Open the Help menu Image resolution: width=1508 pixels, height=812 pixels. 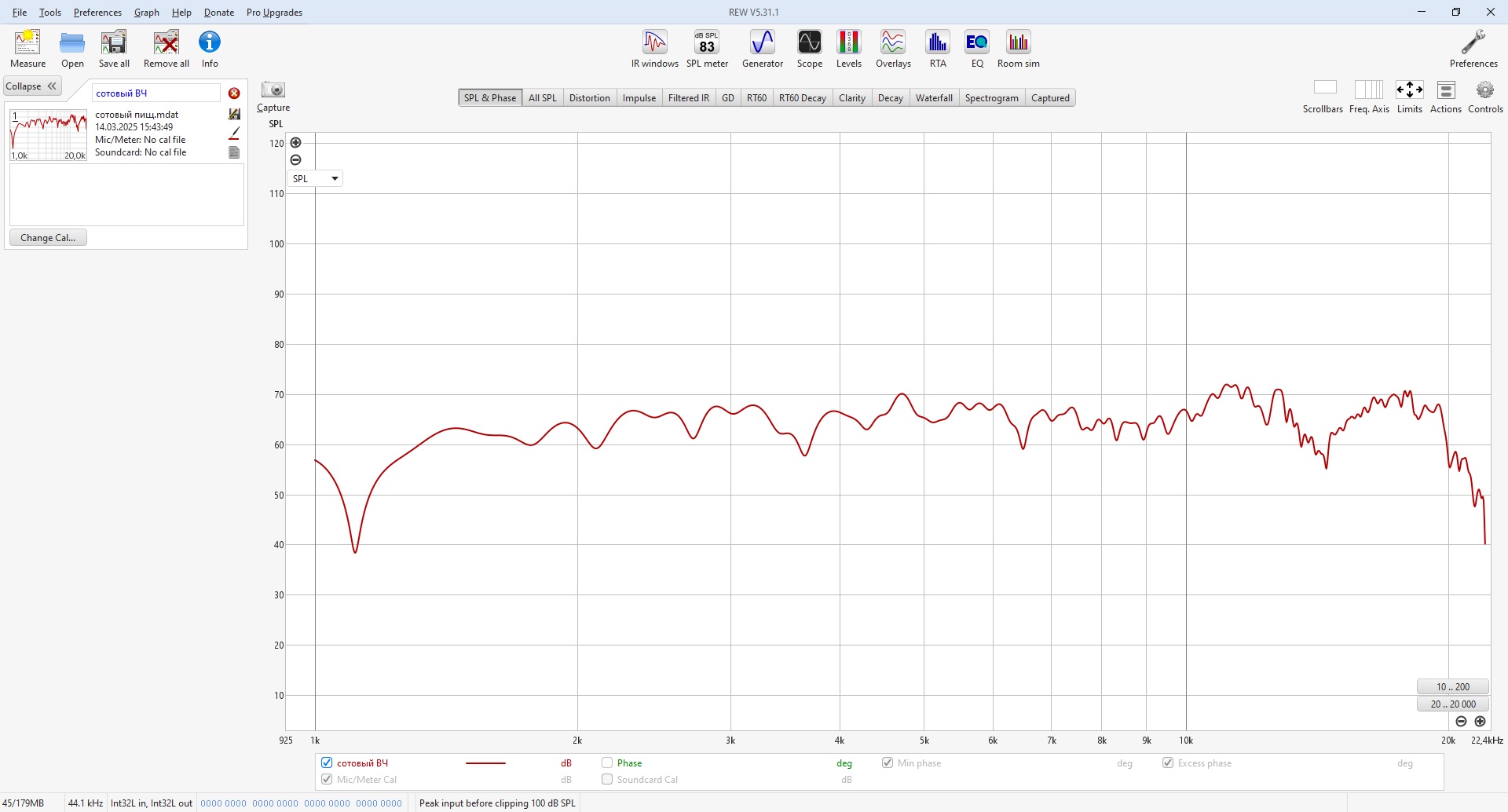(x=181, y=13)
